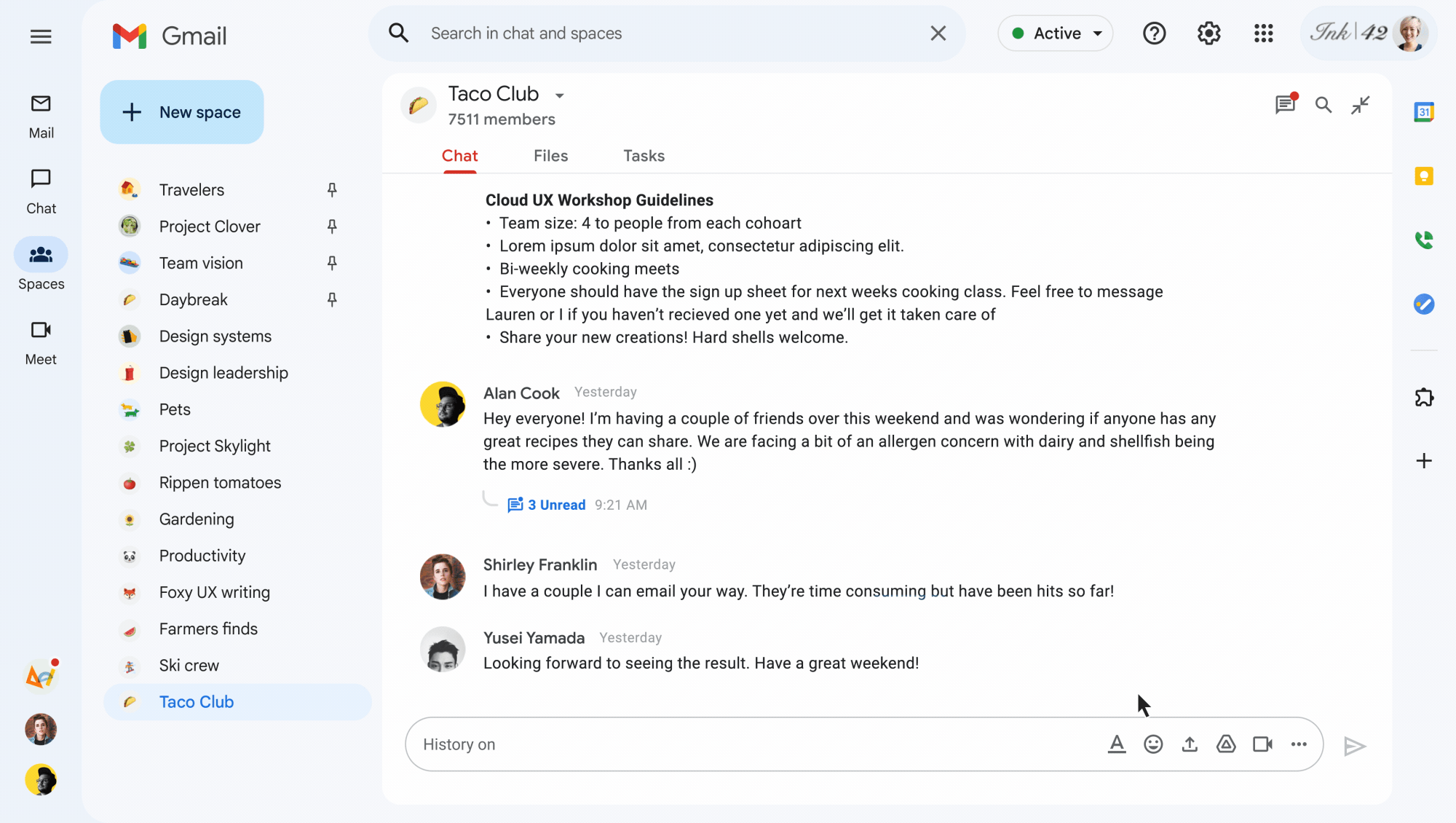Enable History on toggle in message input
The image size is (1456, 823).
(x=458, y=744)
